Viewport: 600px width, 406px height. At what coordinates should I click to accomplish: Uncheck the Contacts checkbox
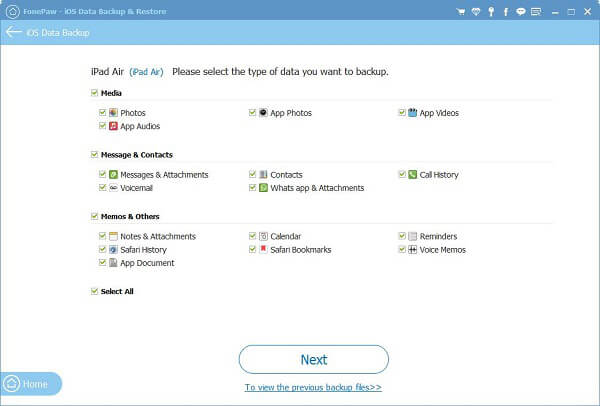click(x=252, y=174)
